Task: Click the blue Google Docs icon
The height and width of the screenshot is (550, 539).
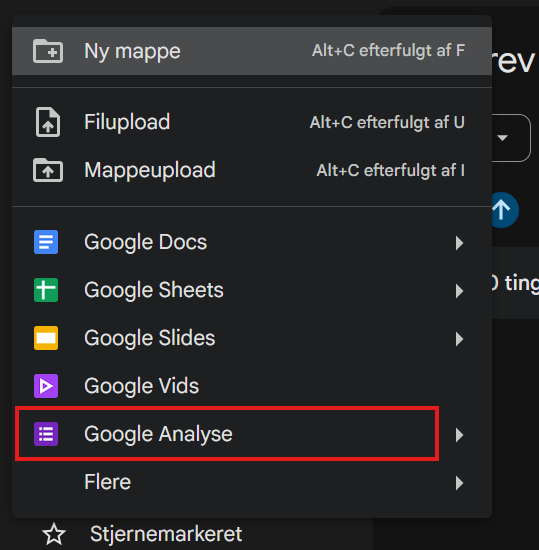Action: click(x=46, y=242)
